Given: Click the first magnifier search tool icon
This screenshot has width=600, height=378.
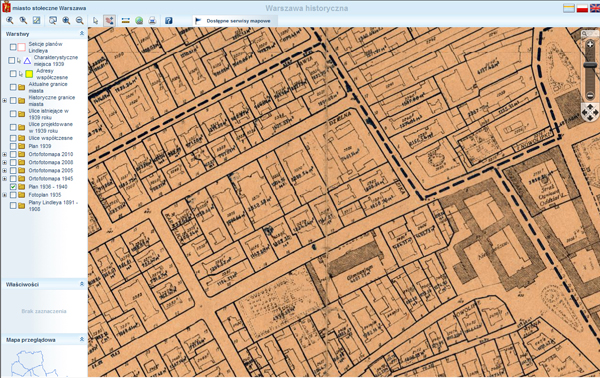Looking at the screenshot, I should click(10, 20).
